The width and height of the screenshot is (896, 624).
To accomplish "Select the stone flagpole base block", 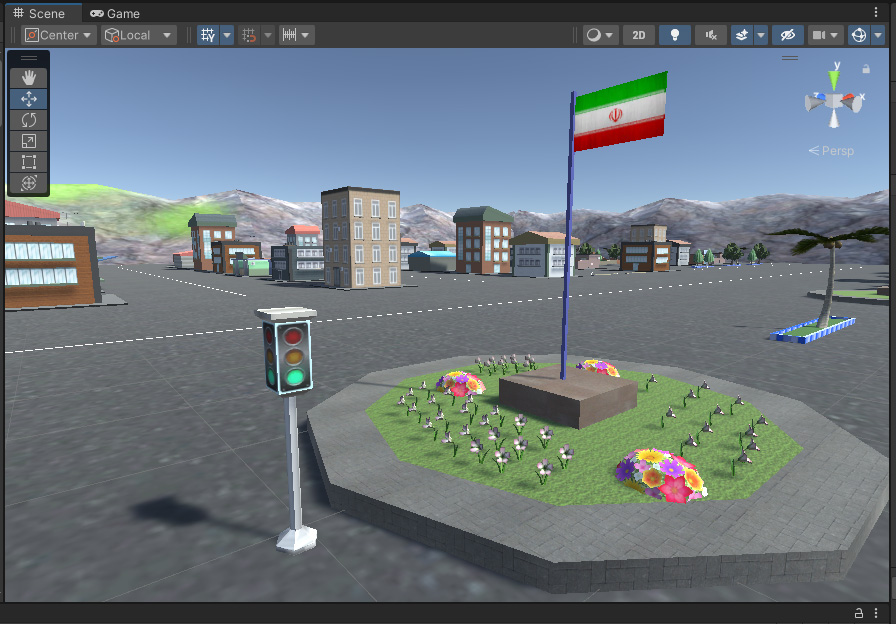I will (567, 396).
